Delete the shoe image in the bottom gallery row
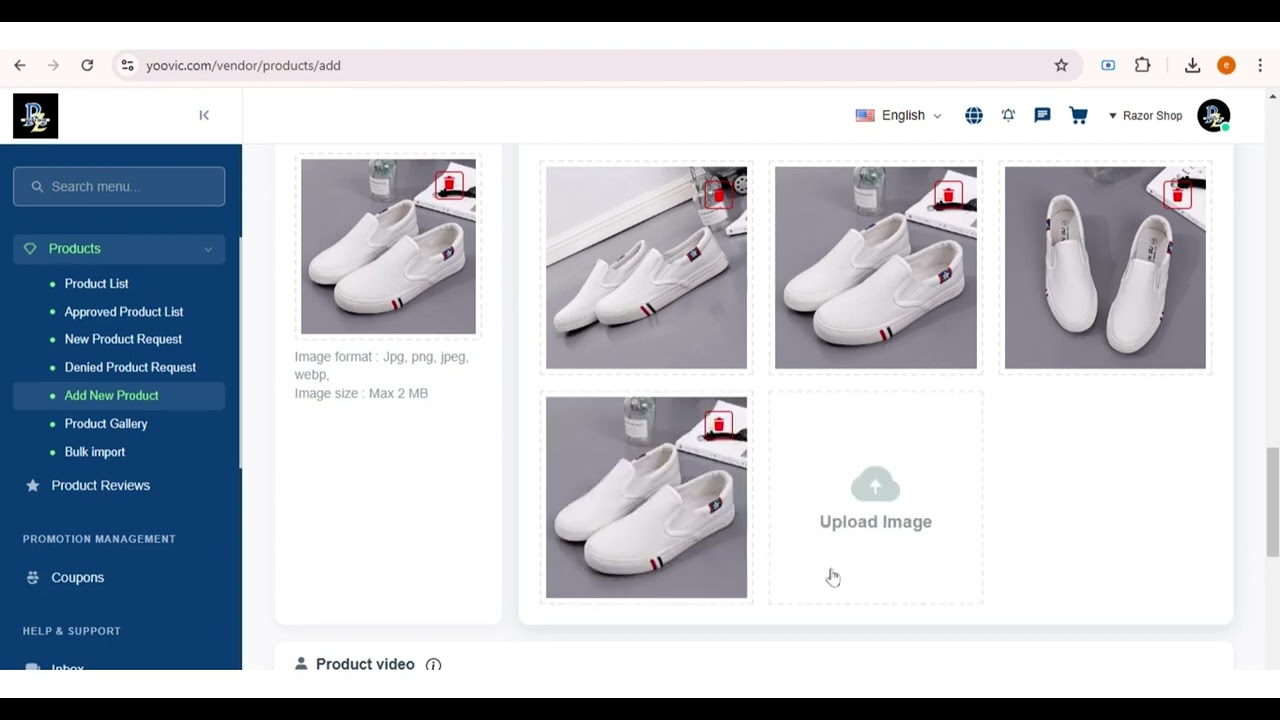 tap(719, 424)
